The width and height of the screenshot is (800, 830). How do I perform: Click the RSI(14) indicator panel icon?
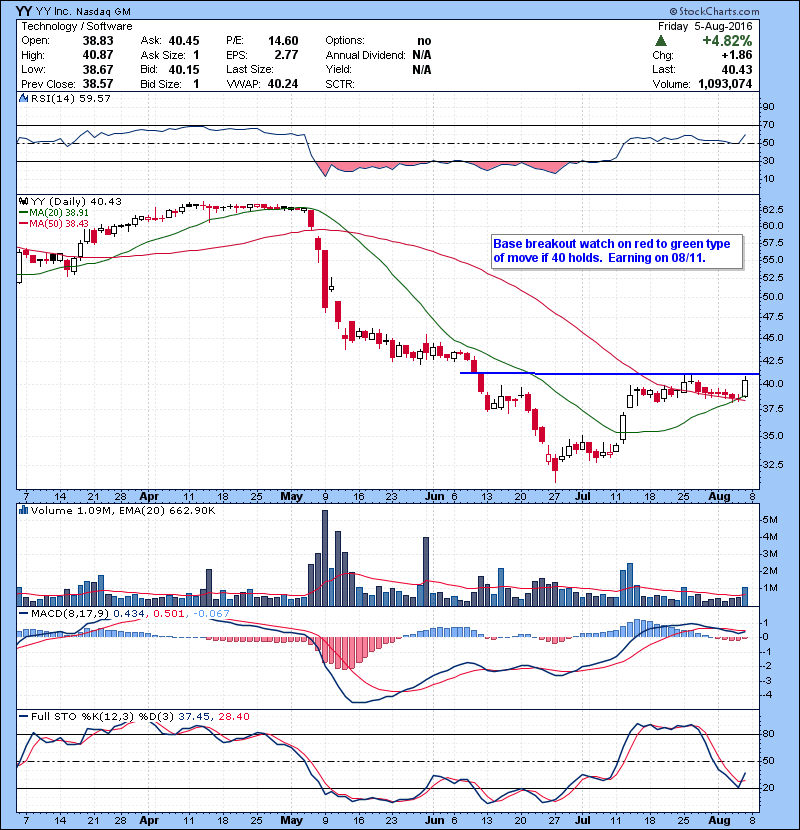[23, 98]
